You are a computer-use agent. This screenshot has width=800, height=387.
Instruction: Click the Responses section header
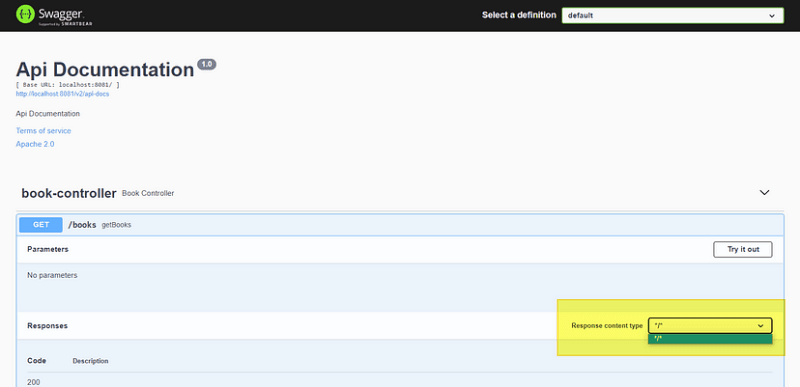47,325
